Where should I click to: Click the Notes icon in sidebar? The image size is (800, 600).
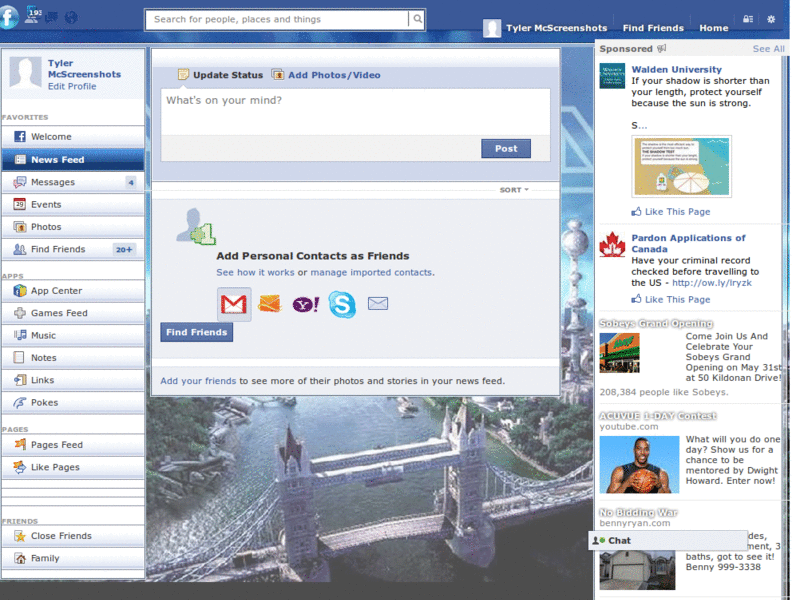point(19,357)
